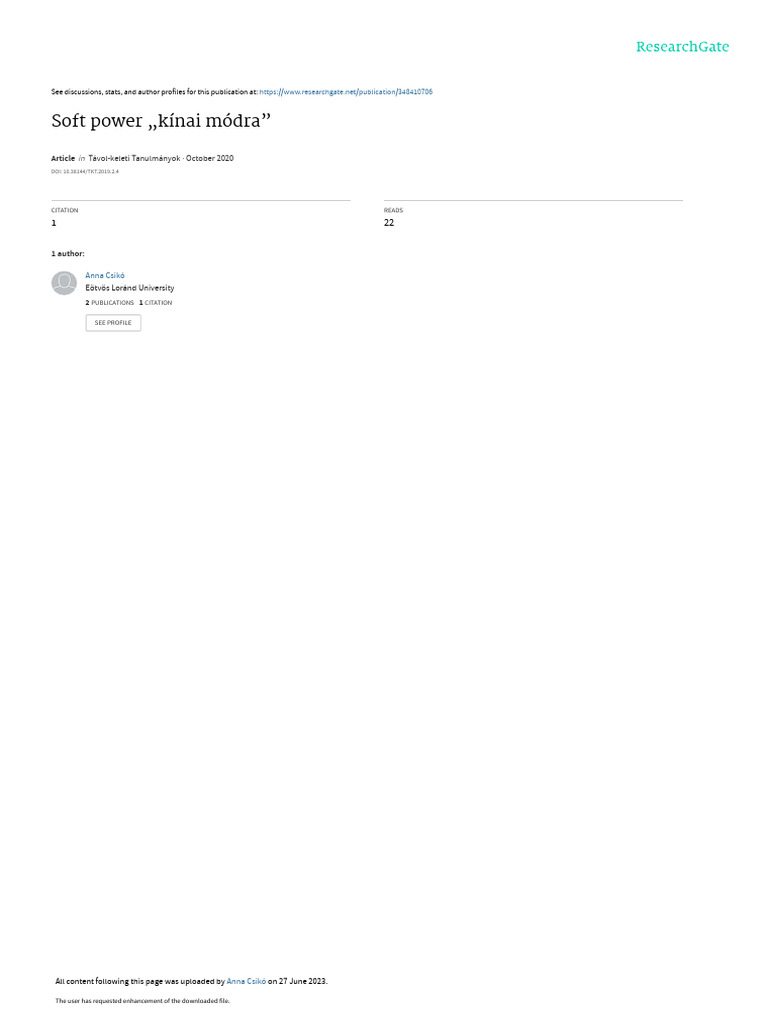Open the researchgate.net publication URL link
This screenshot has width=768, height=1024.
(x=345, y=92)
